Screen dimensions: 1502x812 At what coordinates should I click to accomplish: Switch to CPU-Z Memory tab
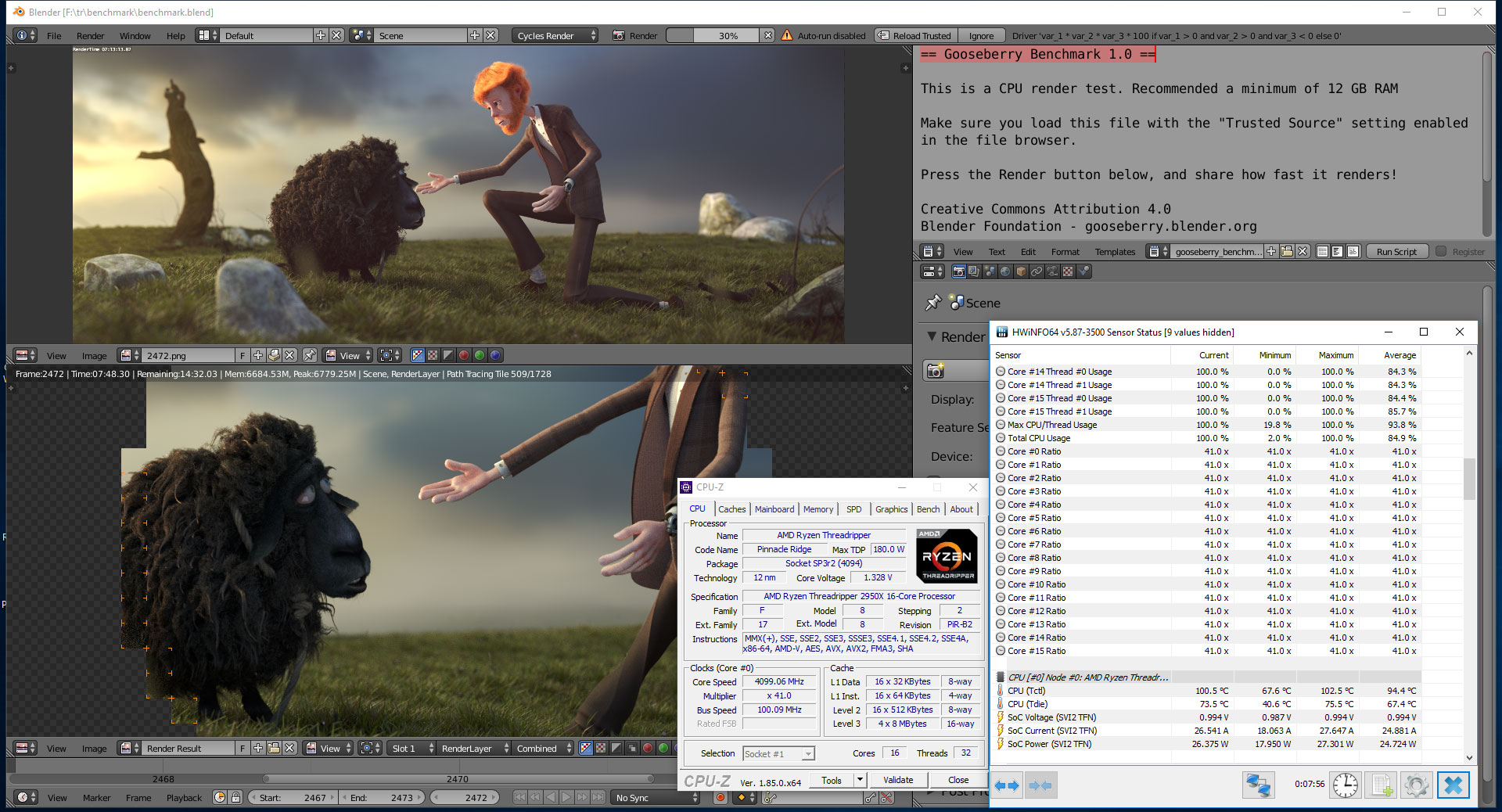click(x=818, y=508)
